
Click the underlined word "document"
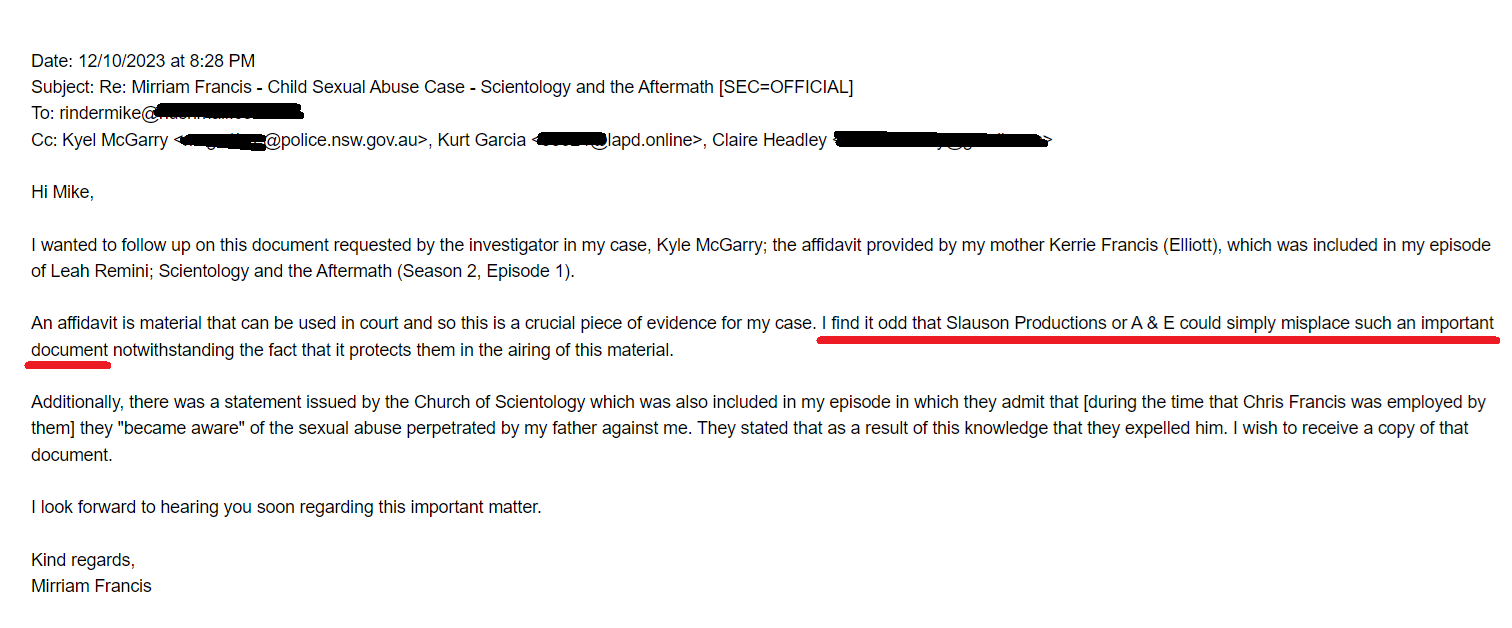69,351
